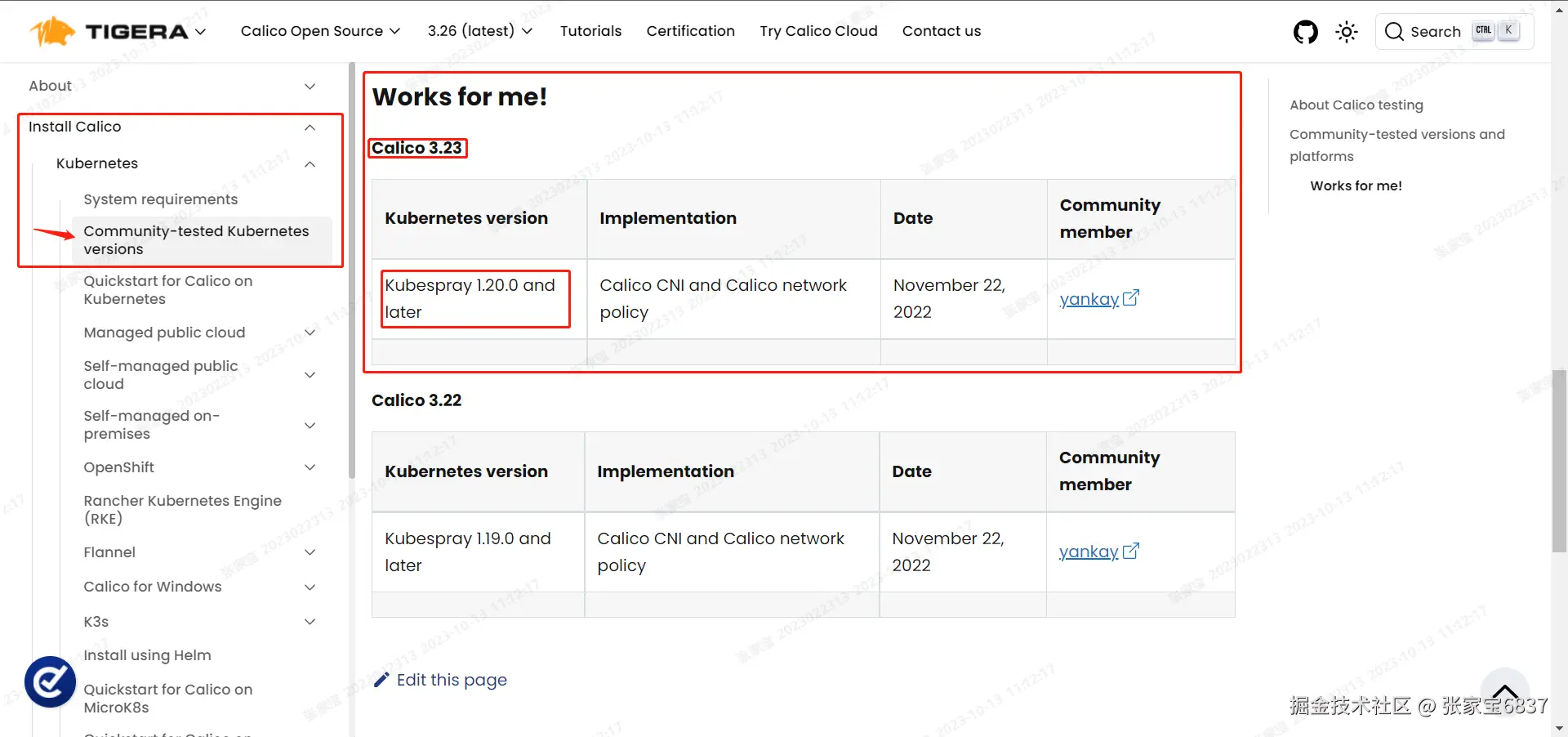1568x737 pixels.
Task: Click yankay link in Calico 3.23 table
Action: 1089,299
